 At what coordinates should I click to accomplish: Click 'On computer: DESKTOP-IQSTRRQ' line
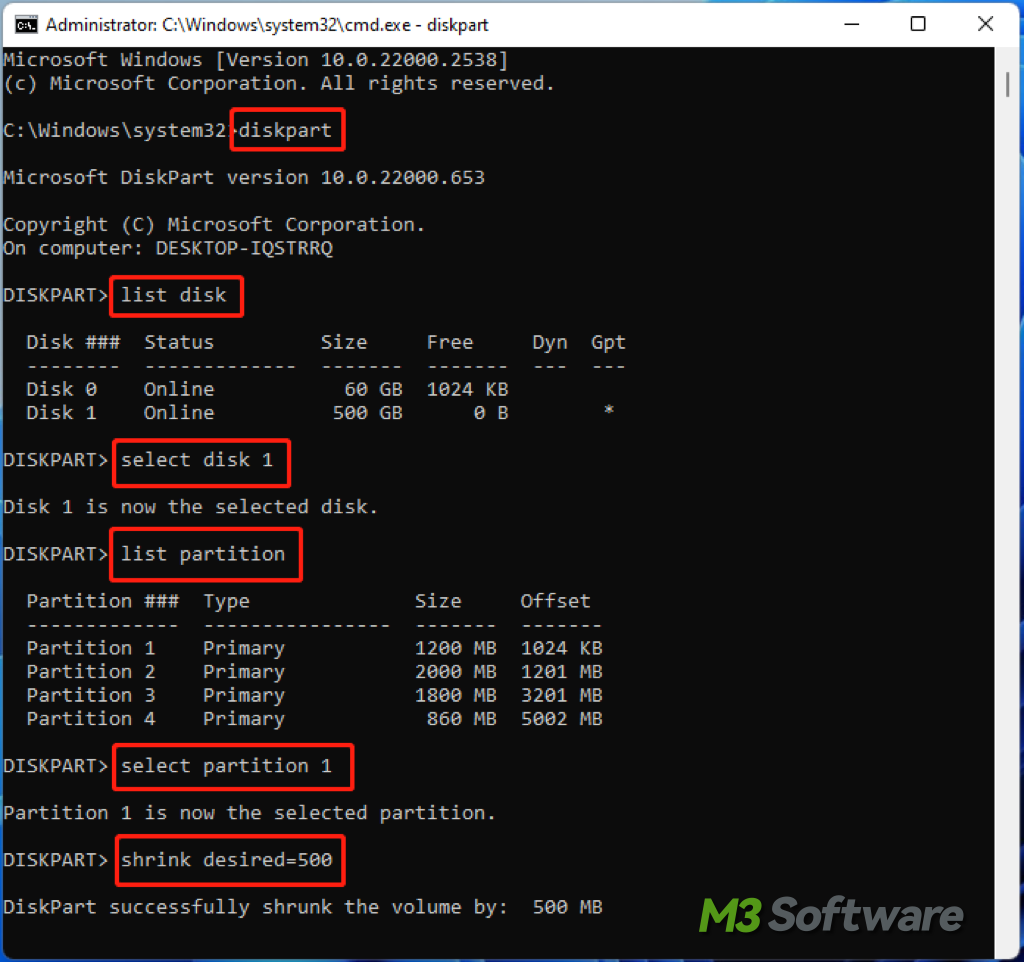pyautogui.click(x=168, y=248)
